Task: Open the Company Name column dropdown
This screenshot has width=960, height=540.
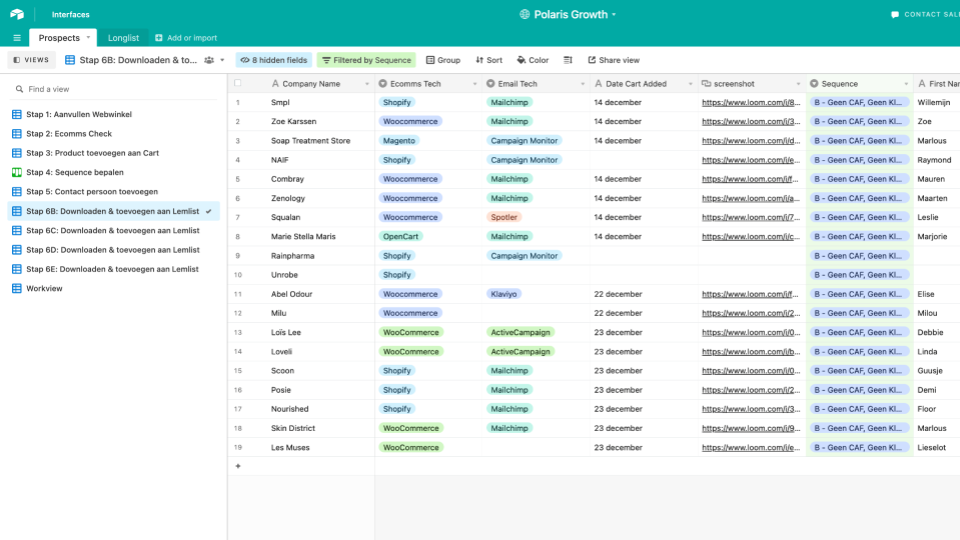Action: [367, 84]
